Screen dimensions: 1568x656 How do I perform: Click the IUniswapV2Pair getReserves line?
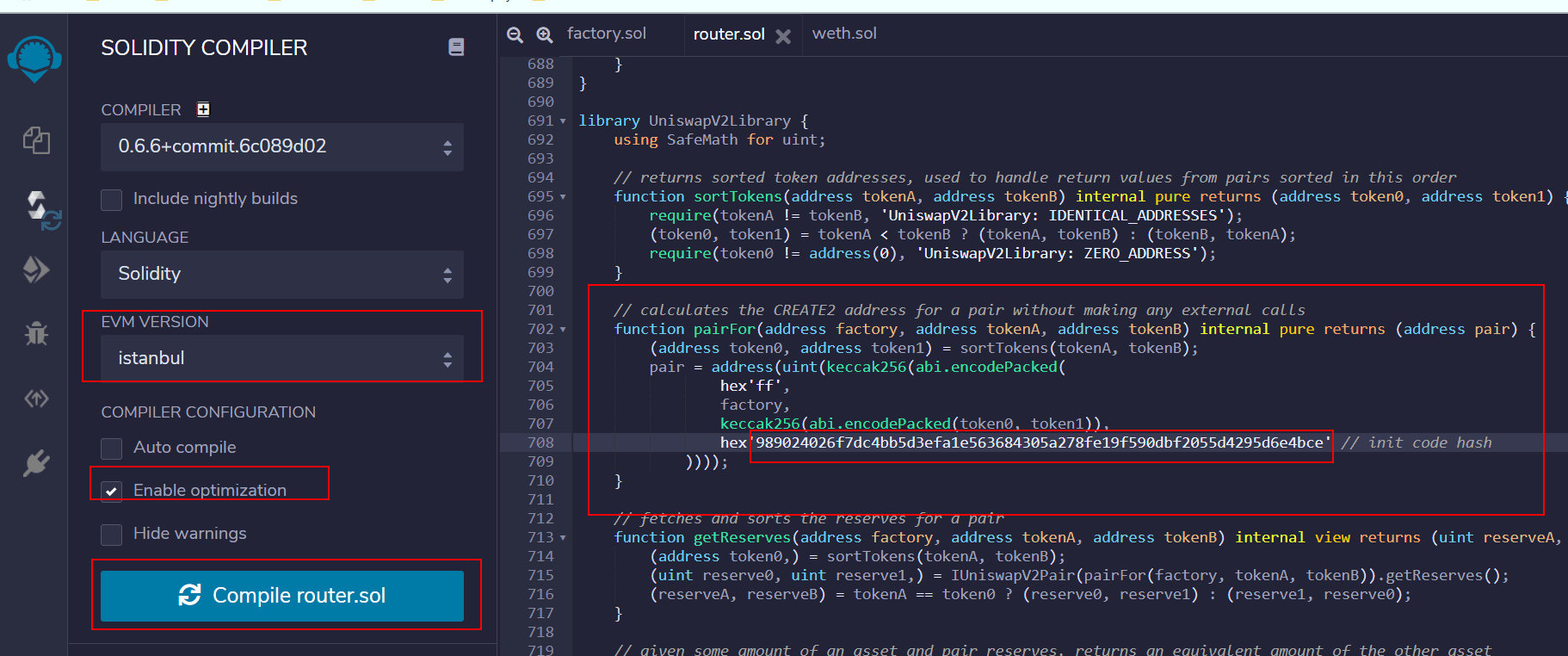point(1079,575)
